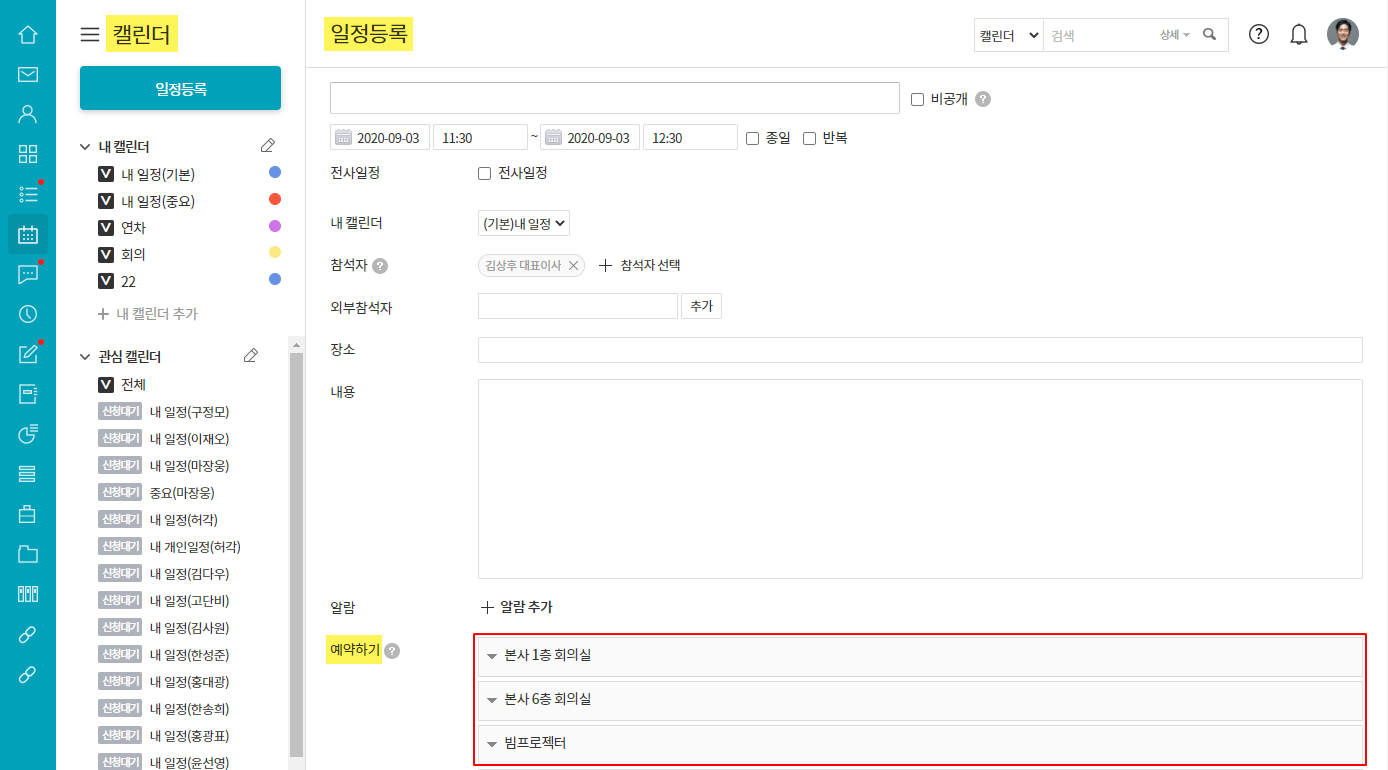Click the 장소 location input field
This screenshot has height=770, width=1388.
[920, 350]
